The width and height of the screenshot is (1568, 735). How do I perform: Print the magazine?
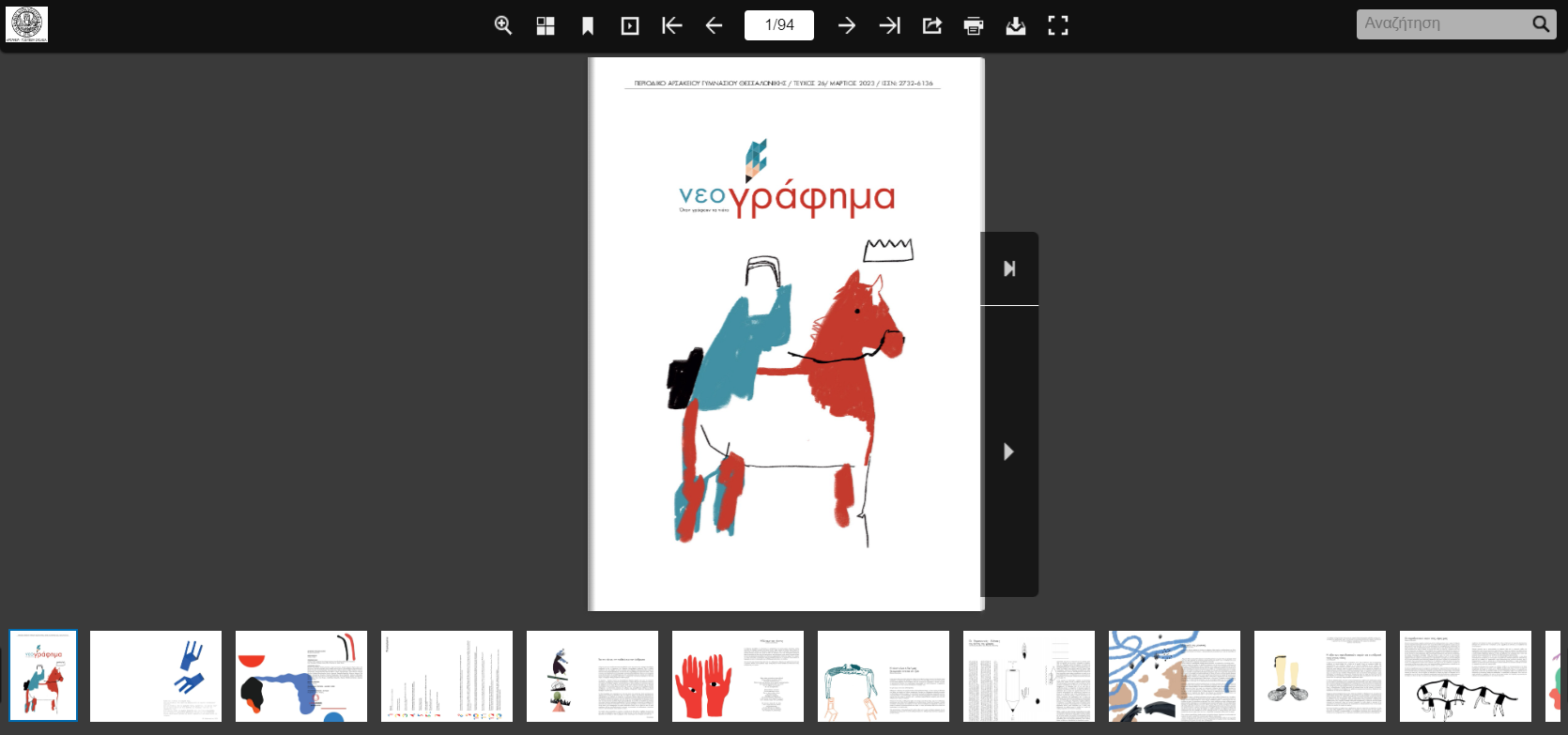click(974, 25)
